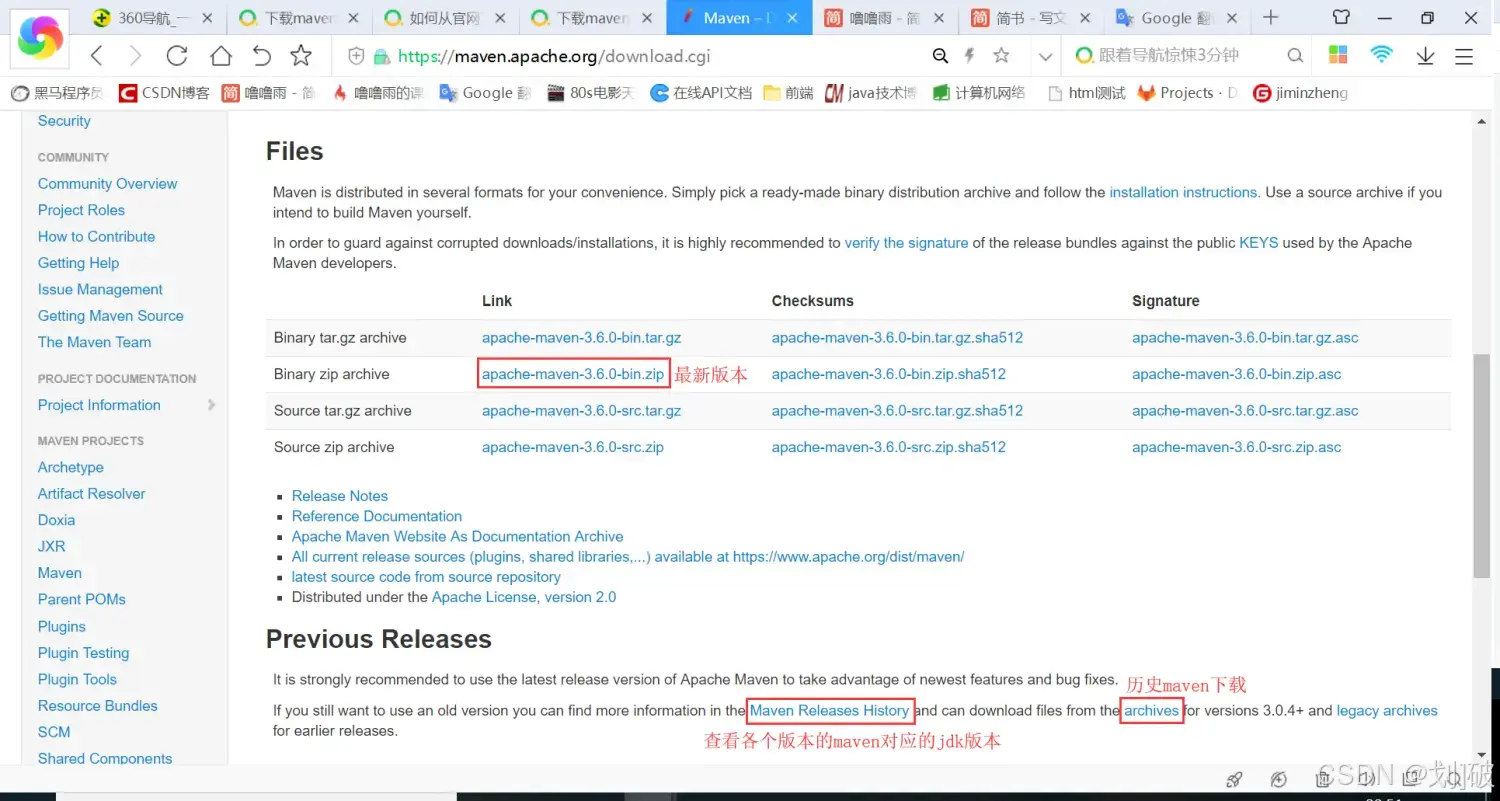Click the rocket icon in status bar

[1235, 780]
